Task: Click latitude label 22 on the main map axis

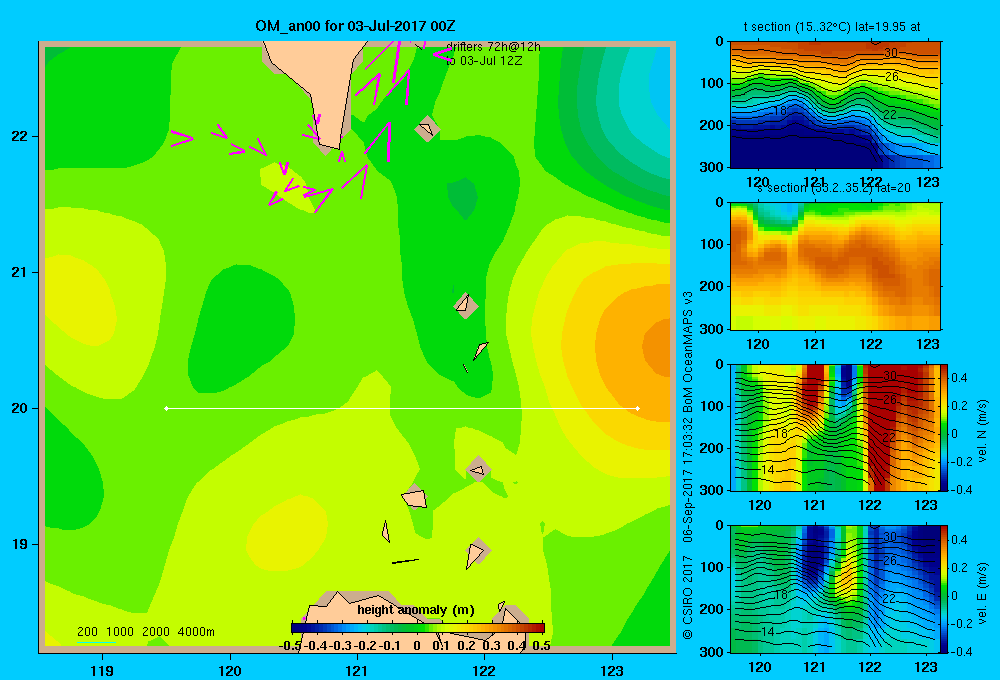Action: click(x=20, y=136)
